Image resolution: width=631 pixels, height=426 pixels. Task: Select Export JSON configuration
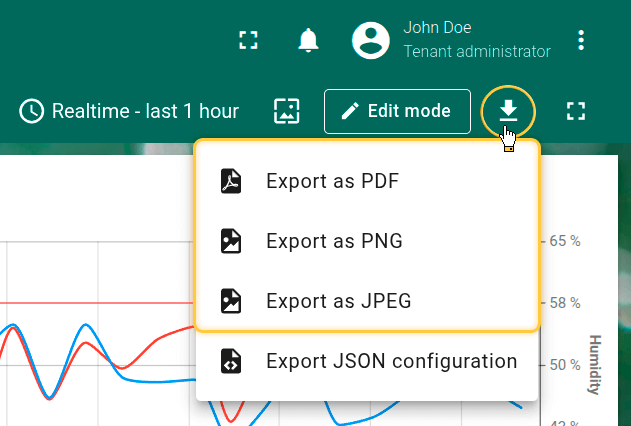click(x=391, y=361)
